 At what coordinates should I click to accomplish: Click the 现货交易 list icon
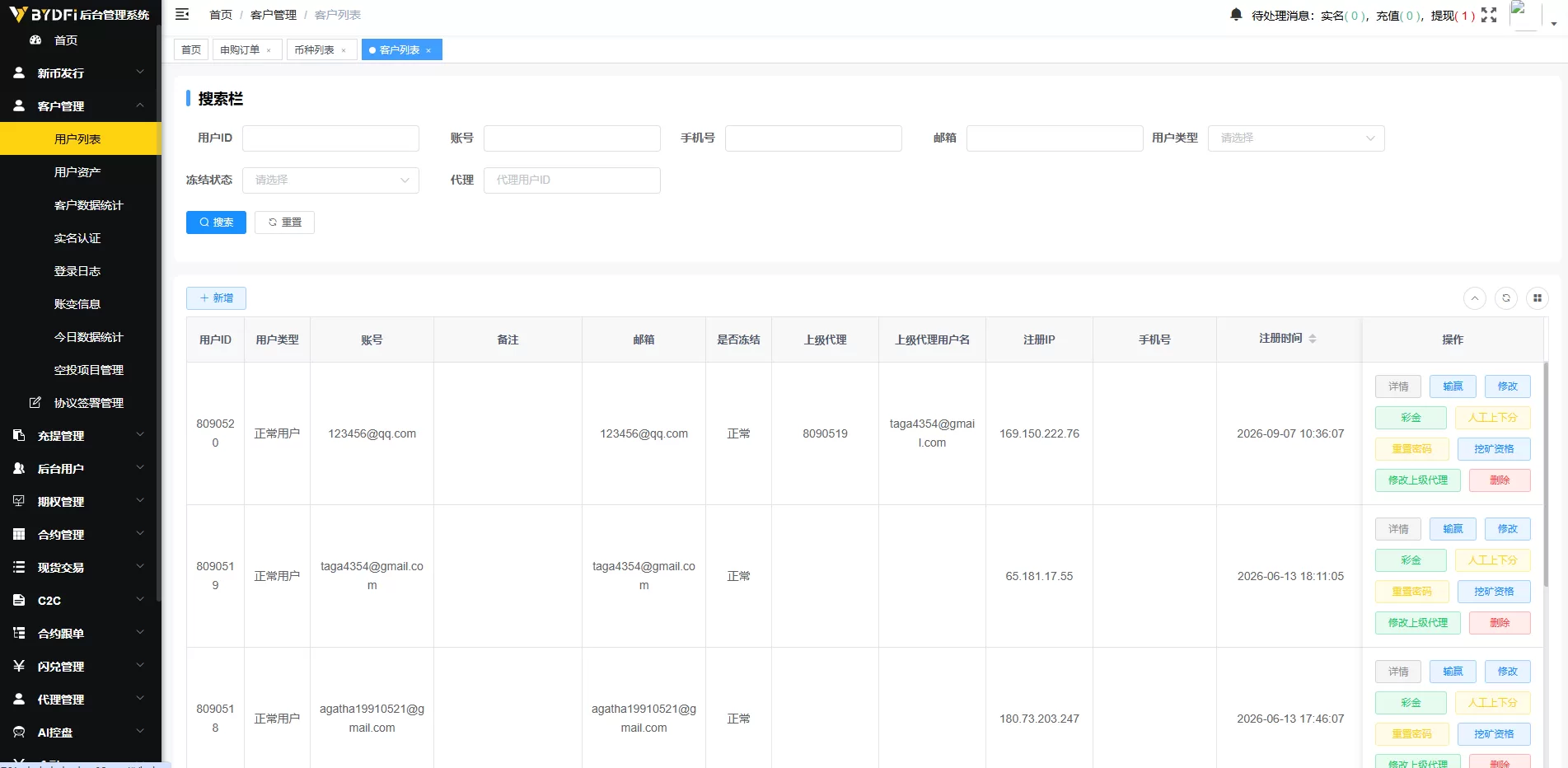click(x=19, y=567)
